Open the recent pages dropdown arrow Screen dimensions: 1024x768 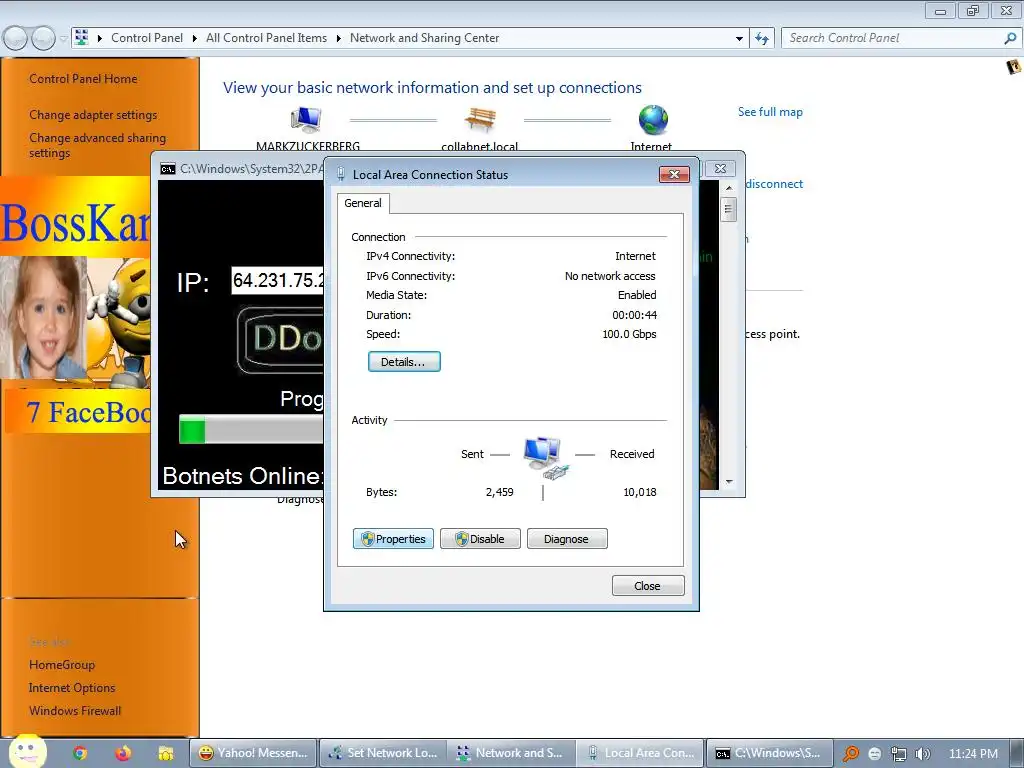coord(63,39)
